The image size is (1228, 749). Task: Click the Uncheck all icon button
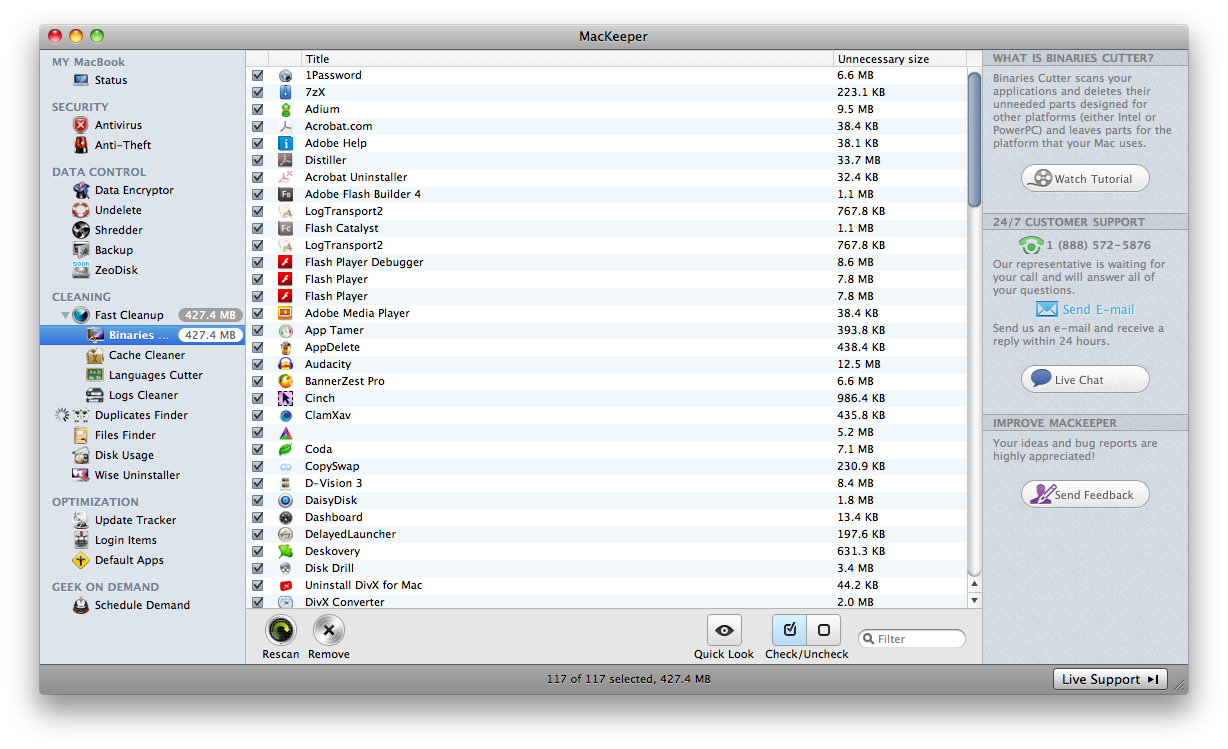click(x=824, y=630)
